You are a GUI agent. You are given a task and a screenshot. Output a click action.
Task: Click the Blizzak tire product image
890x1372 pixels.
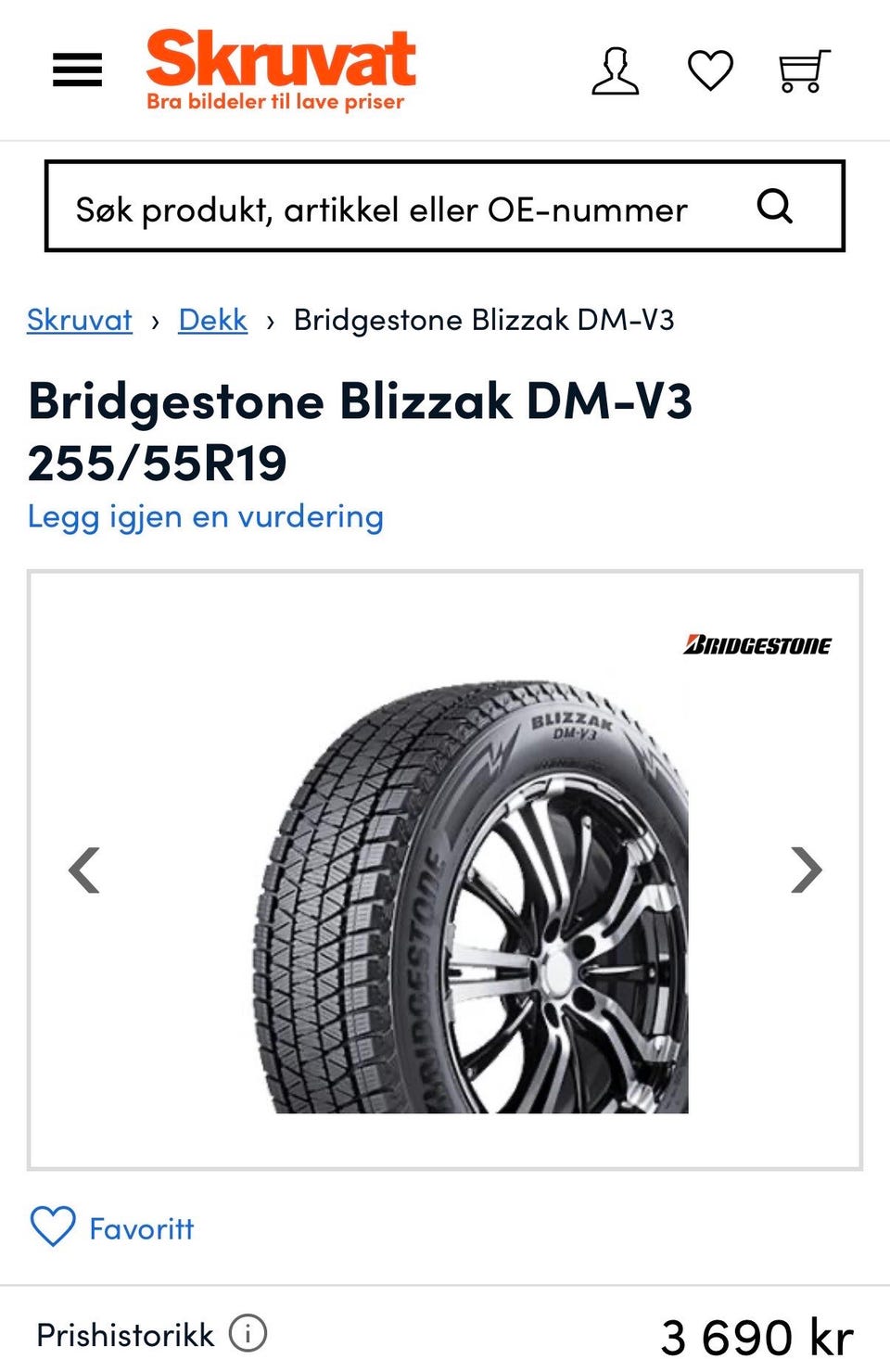coord(471,896)
